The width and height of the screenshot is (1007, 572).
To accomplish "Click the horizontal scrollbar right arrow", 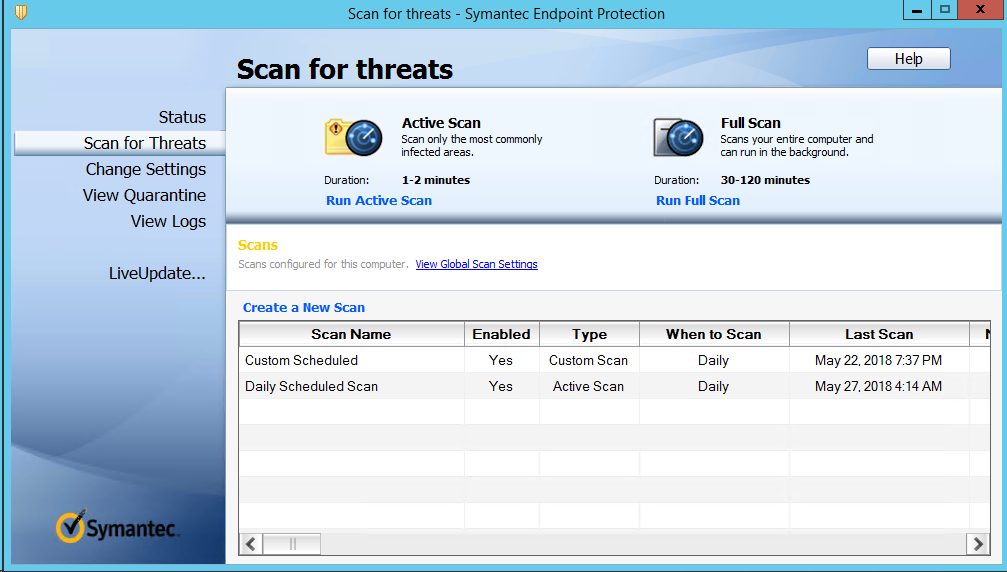I will coord(978,544).
